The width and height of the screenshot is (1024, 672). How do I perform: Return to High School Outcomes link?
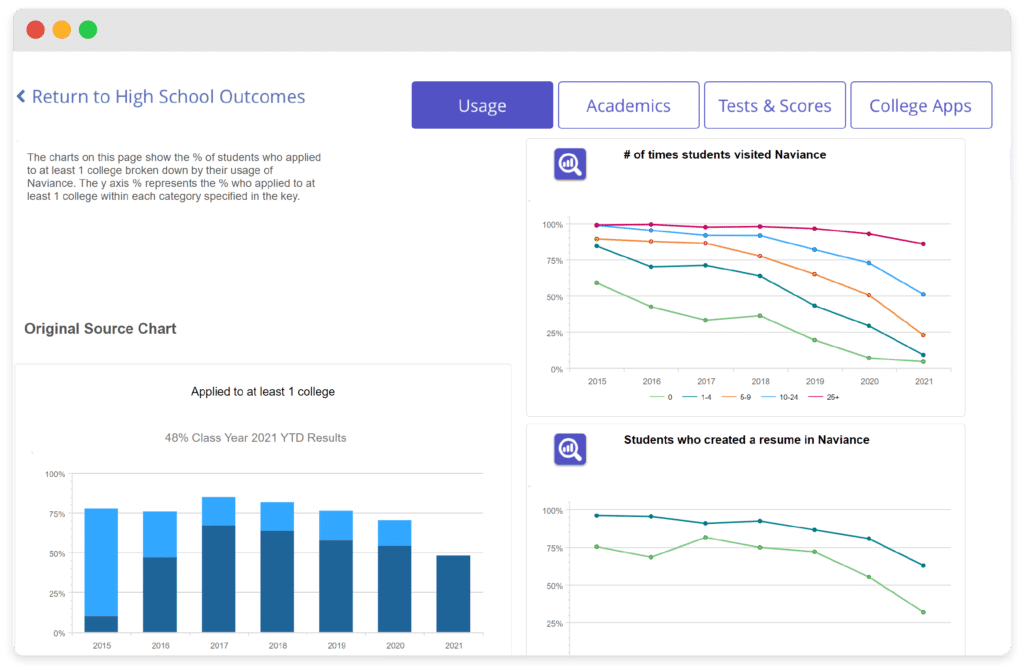point(168,97)
